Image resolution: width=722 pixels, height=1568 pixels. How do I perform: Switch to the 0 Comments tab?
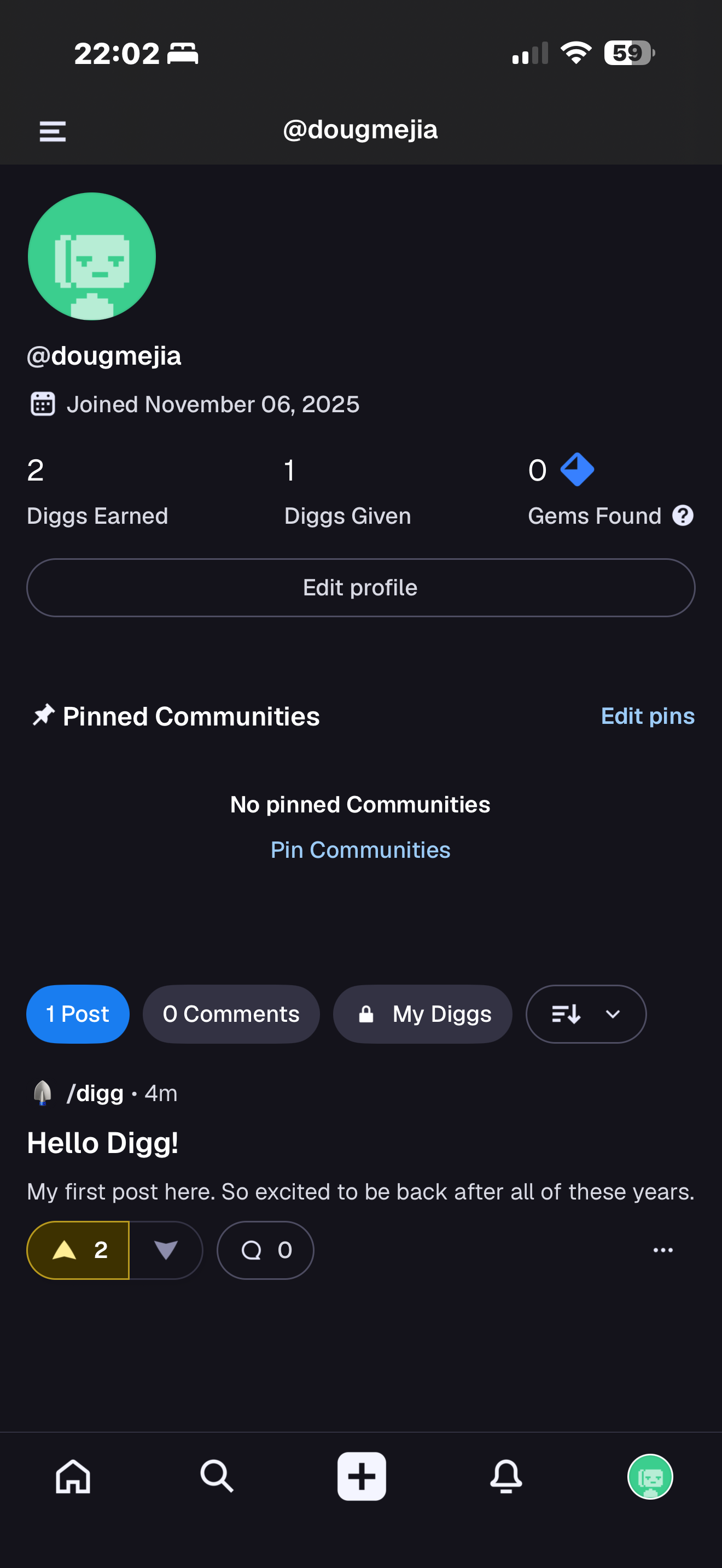coord(231,1014)
